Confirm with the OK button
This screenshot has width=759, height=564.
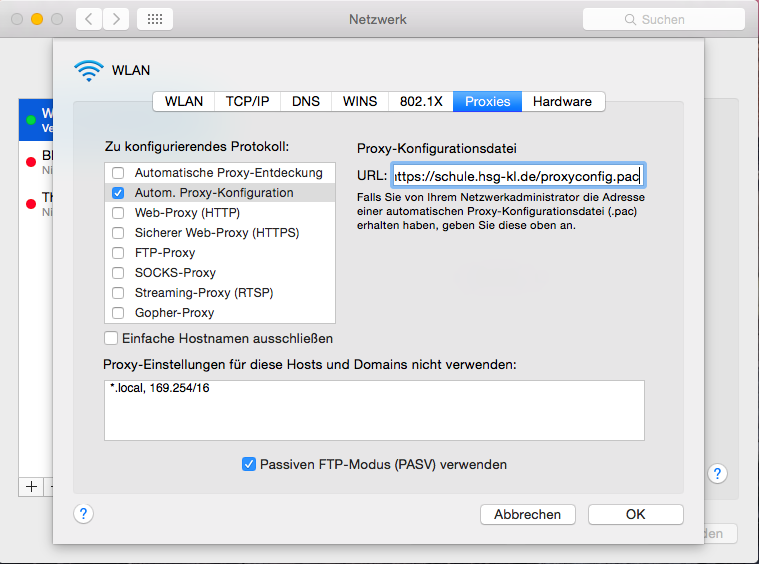point(635,514)
